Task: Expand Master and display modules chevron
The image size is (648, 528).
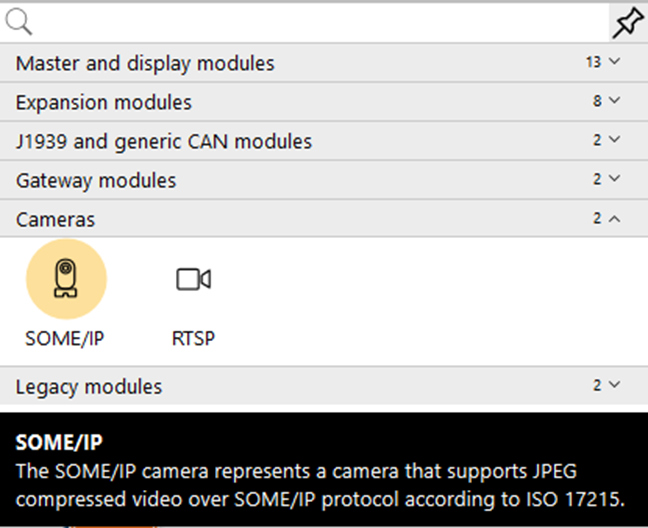Action: (615, 62)
